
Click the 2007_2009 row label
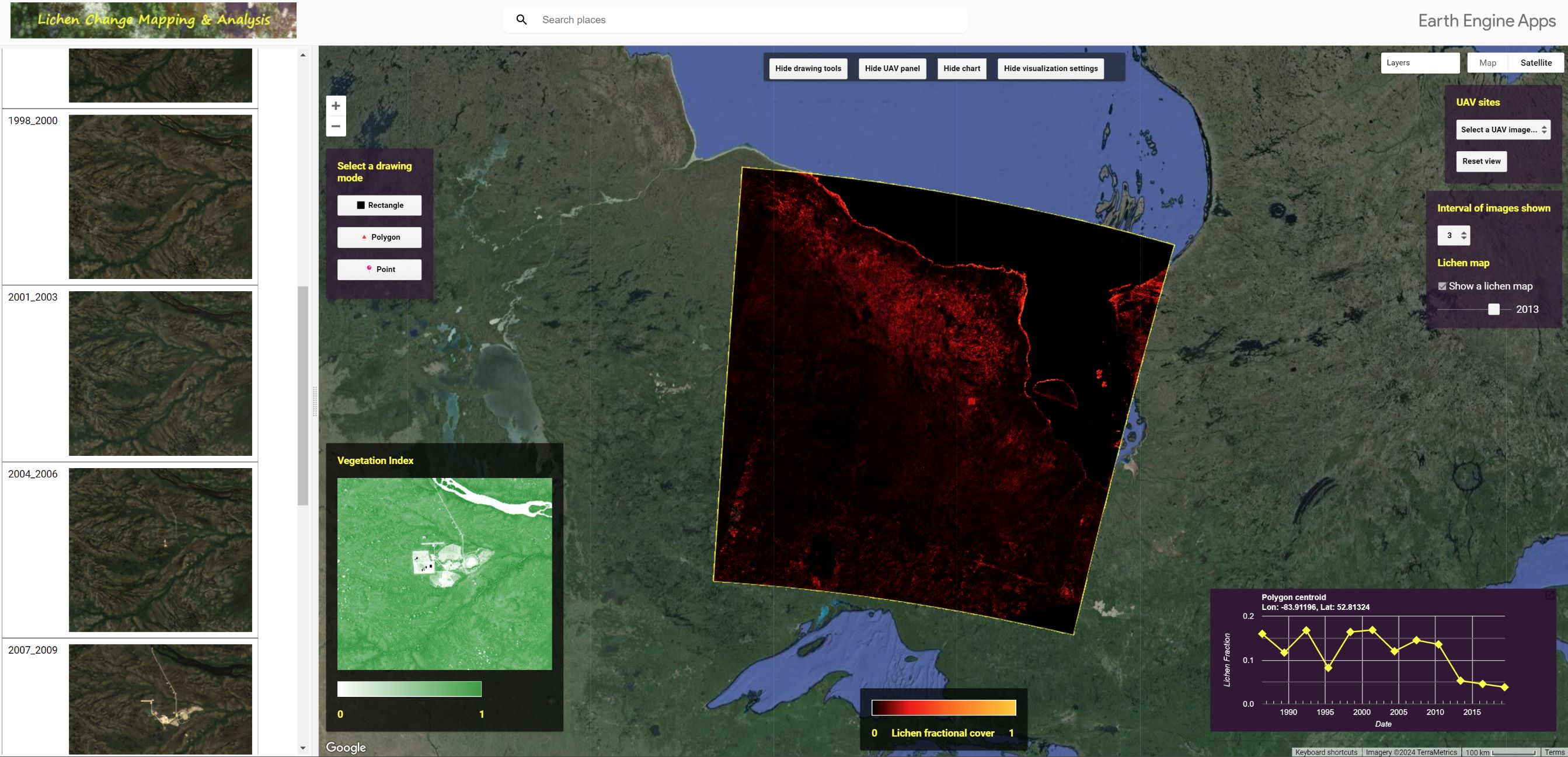tap(33, 650)
